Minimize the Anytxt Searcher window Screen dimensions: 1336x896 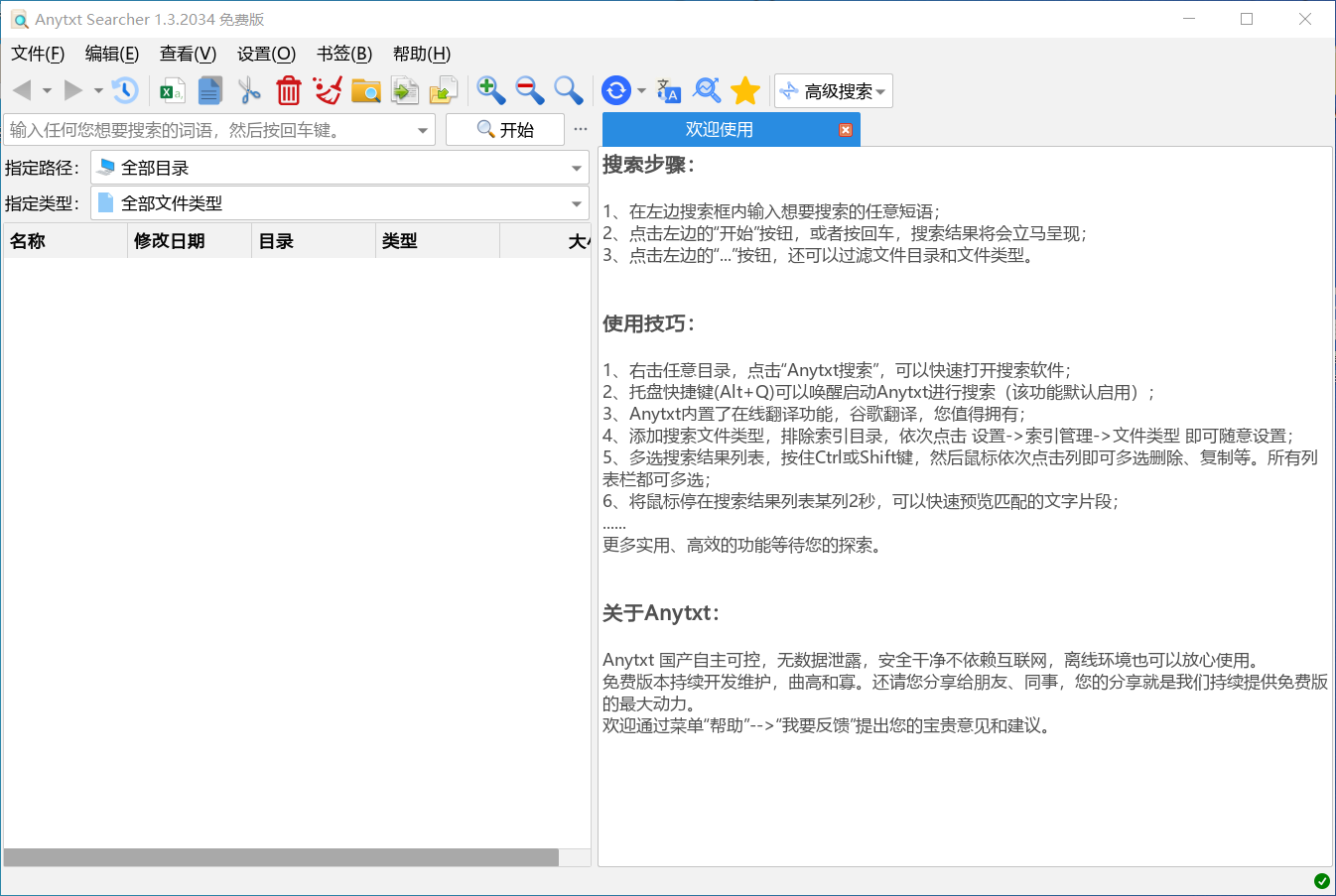[x=1189, y=19]
